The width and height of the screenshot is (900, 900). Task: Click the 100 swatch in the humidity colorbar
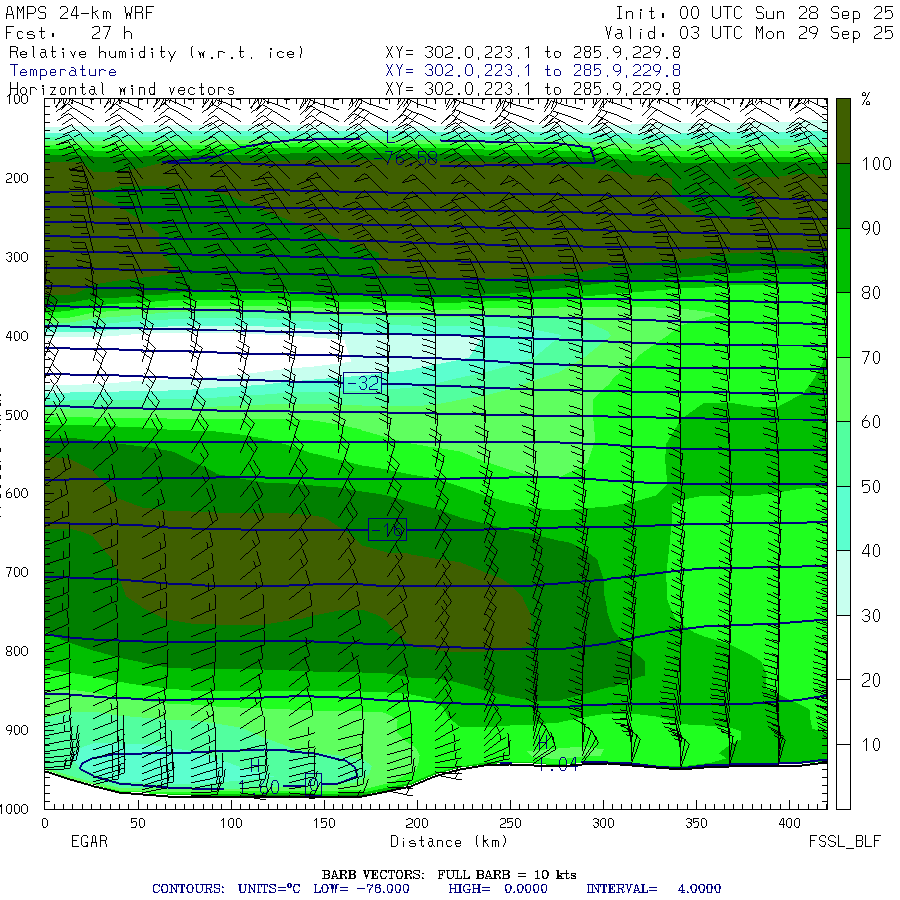(843, 131)
